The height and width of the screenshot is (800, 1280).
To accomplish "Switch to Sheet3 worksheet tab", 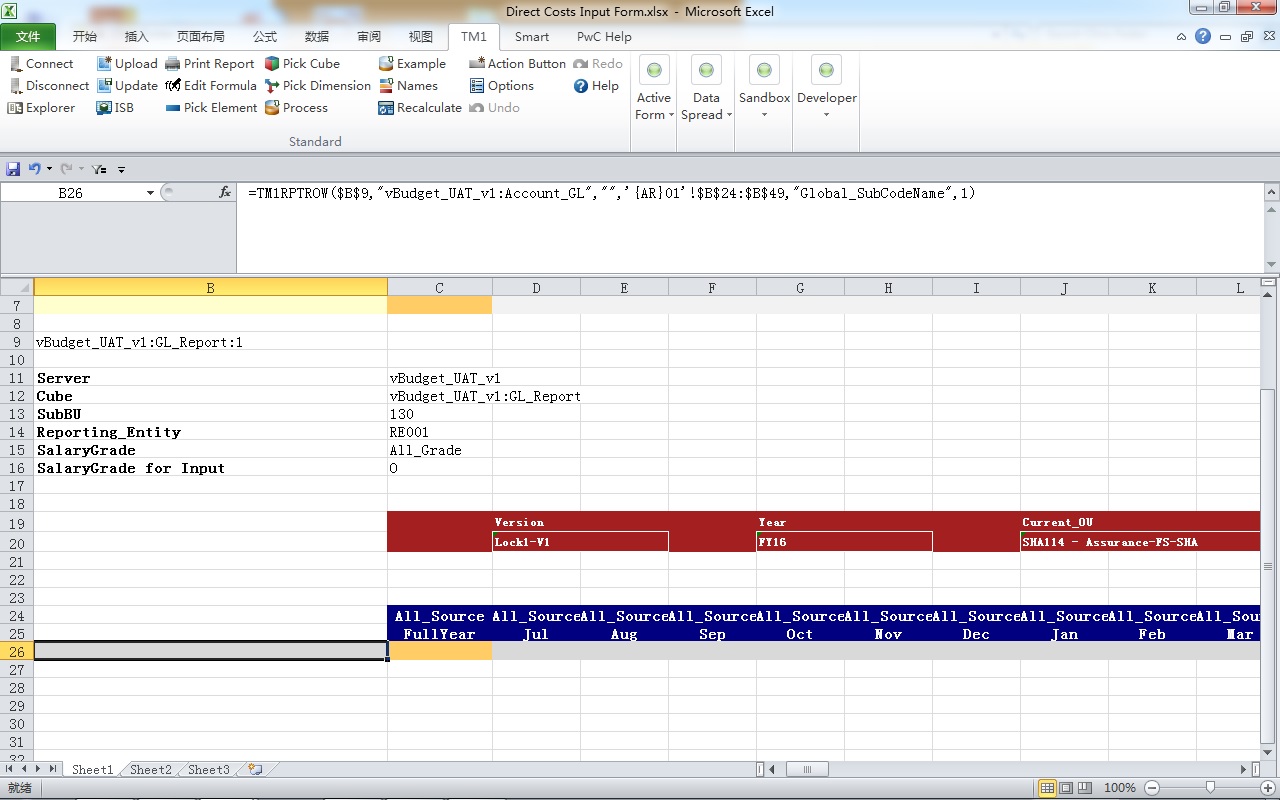I will point(209,769).
